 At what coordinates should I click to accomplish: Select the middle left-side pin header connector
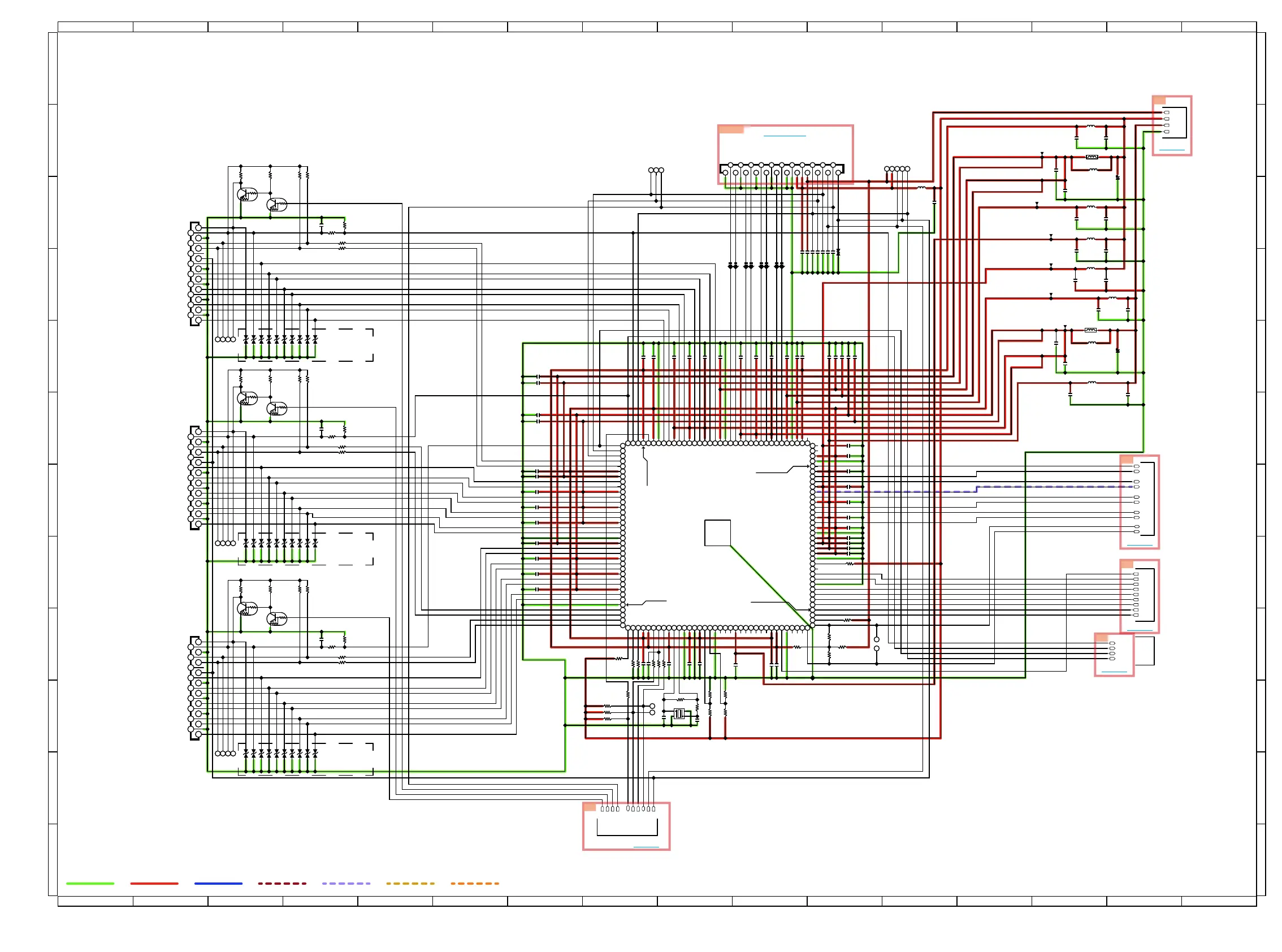coord(196,478)
